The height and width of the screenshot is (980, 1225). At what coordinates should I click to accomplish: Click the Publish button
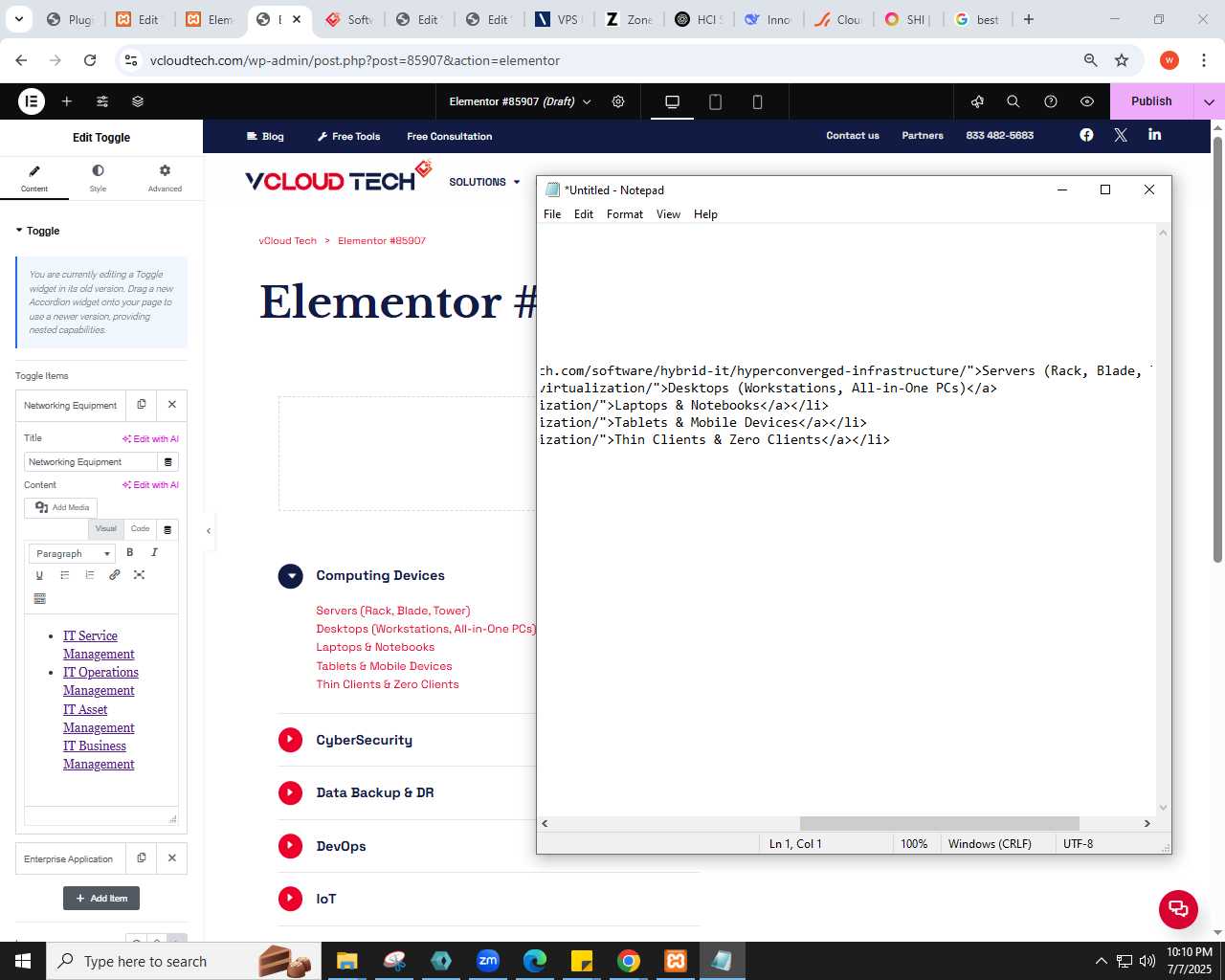pyautogui.click(x=1151, y=101)
